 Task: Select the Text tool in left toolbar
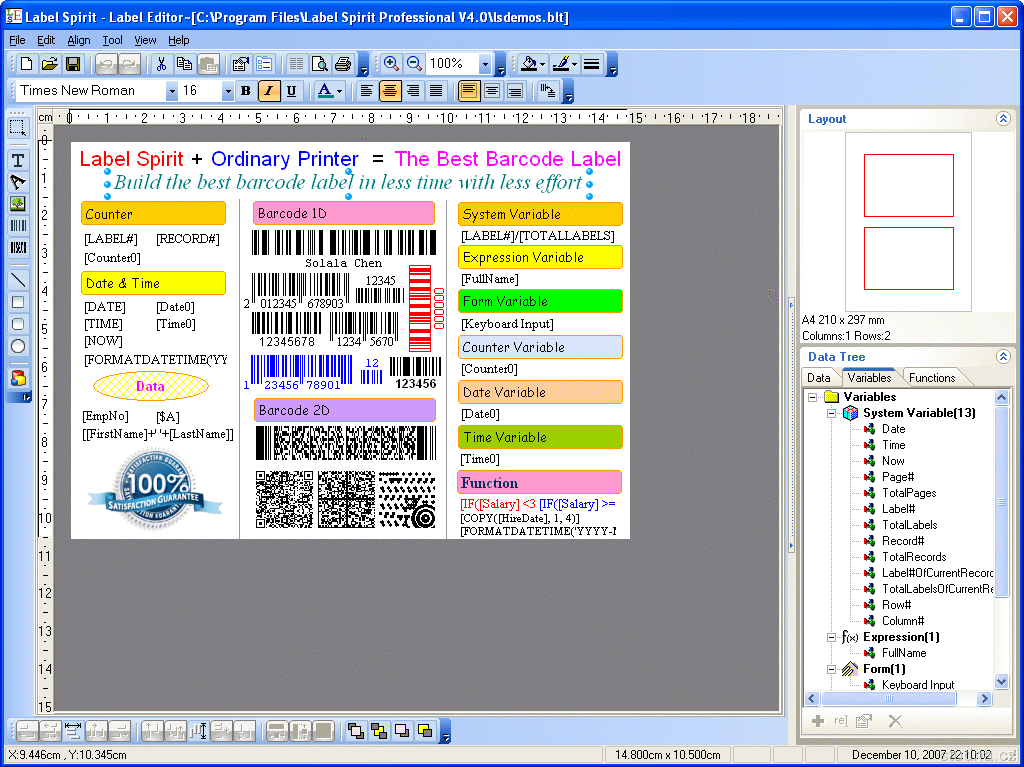pyautogui.click(x=18, y=160)
